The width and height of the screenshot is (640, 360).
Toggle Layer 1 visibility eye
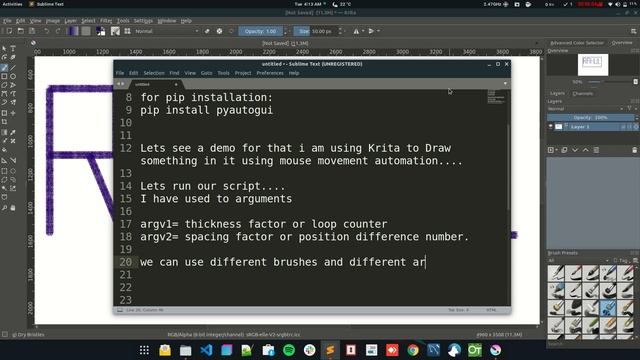[x=551, y=127]
